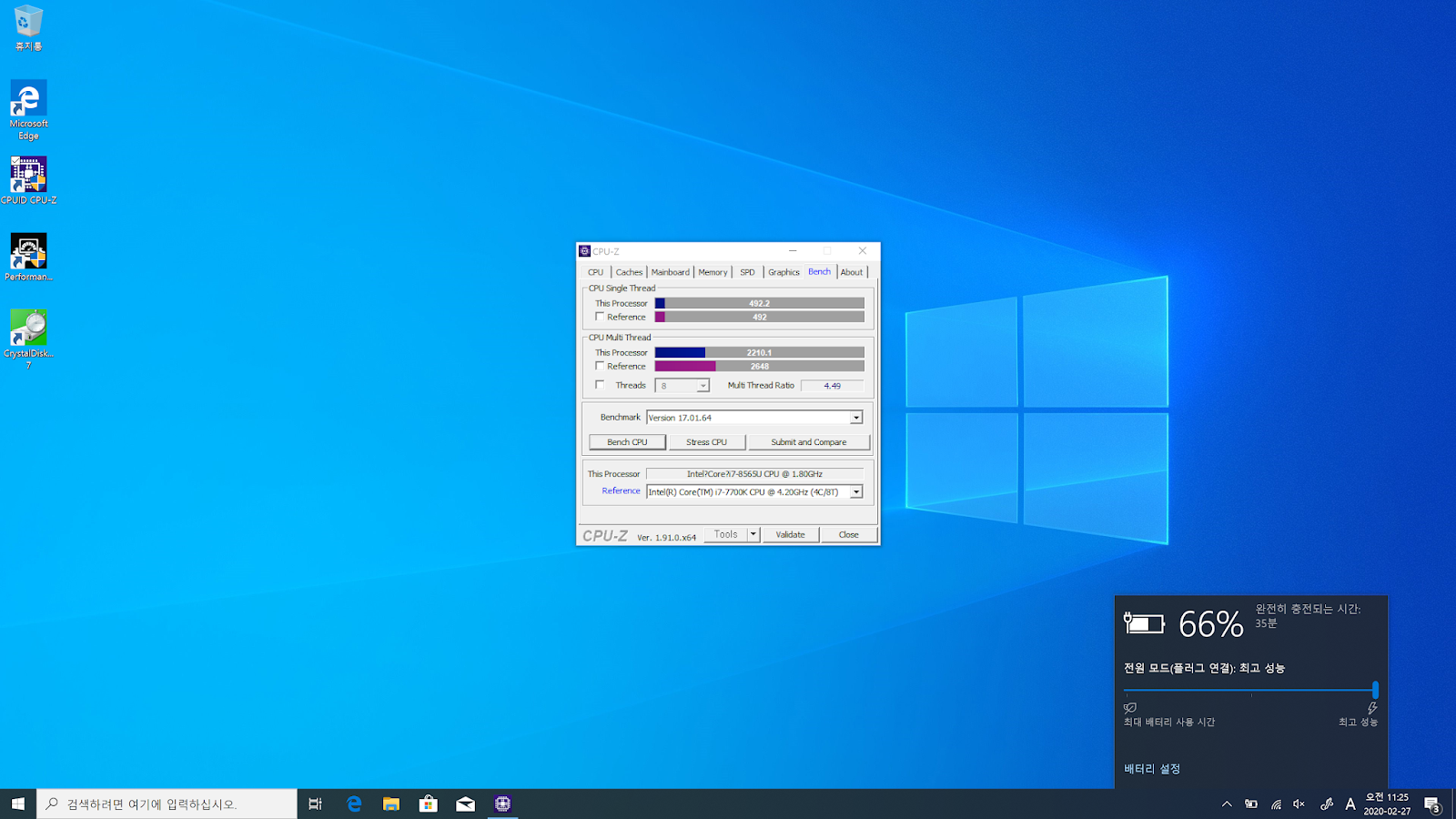Open the Windows Start menu
This screenshot has width=1456, height=819.
pyautogui.click(x=18, y=804)
